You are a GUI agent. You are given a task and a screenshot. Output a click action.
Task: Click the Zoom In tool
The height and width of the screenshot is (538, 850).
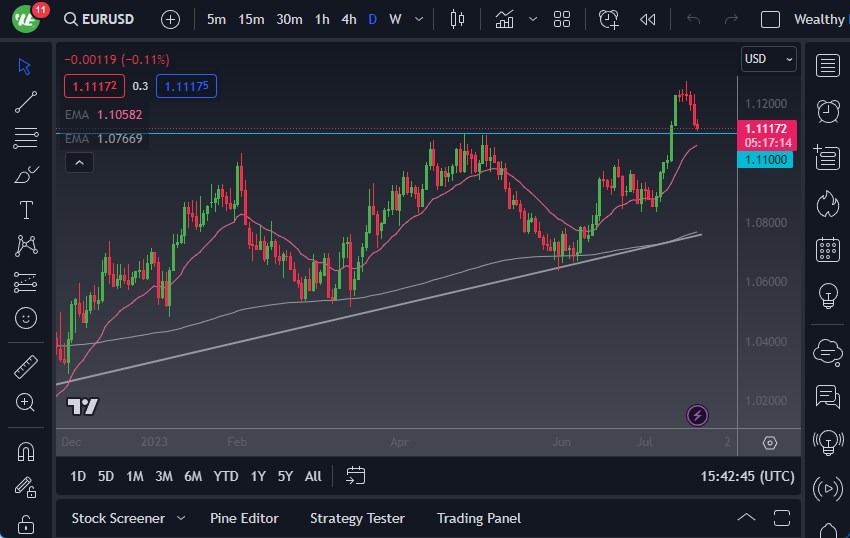pos(26,402)
